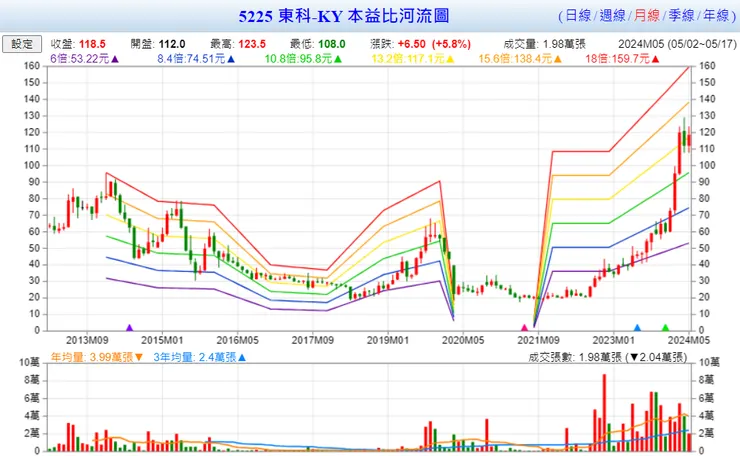The image size is (740, 456).
Task: Click the closing price value 118.5
Action: point(92,44)
